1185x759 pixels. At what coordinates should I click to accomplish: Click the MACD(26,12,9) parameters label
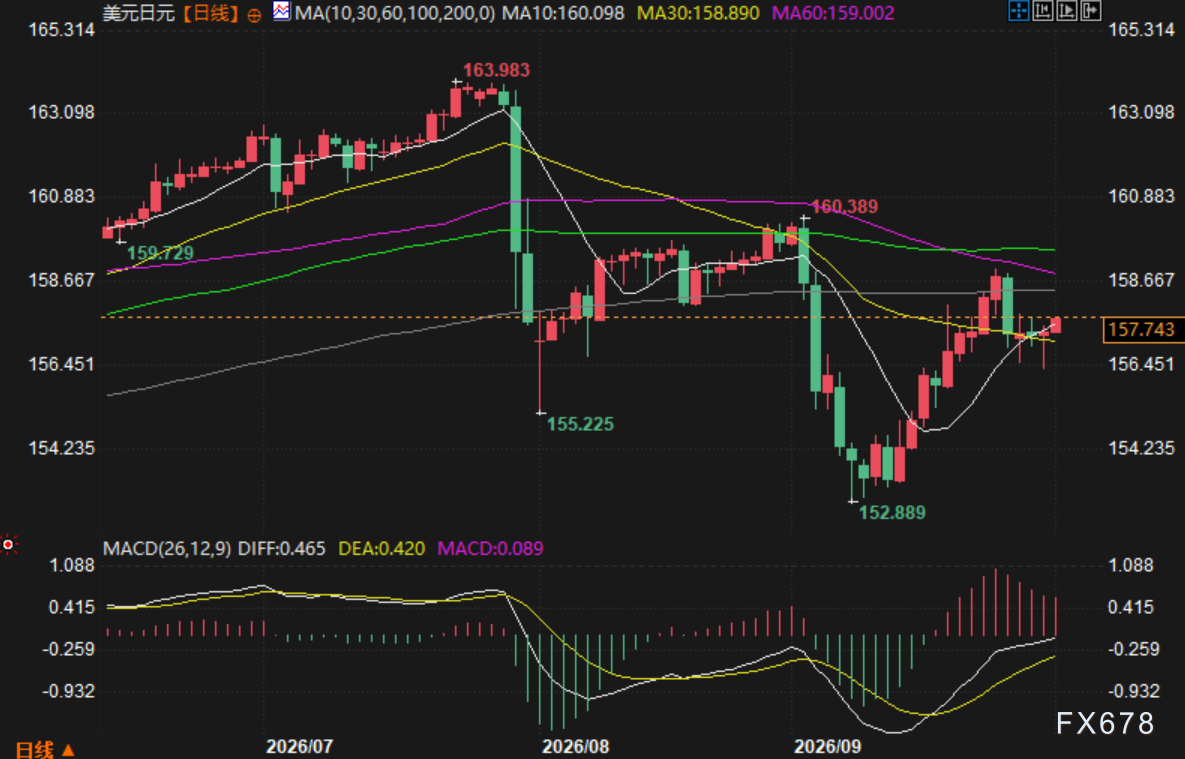pyautogui.click(x=167, y=548)
